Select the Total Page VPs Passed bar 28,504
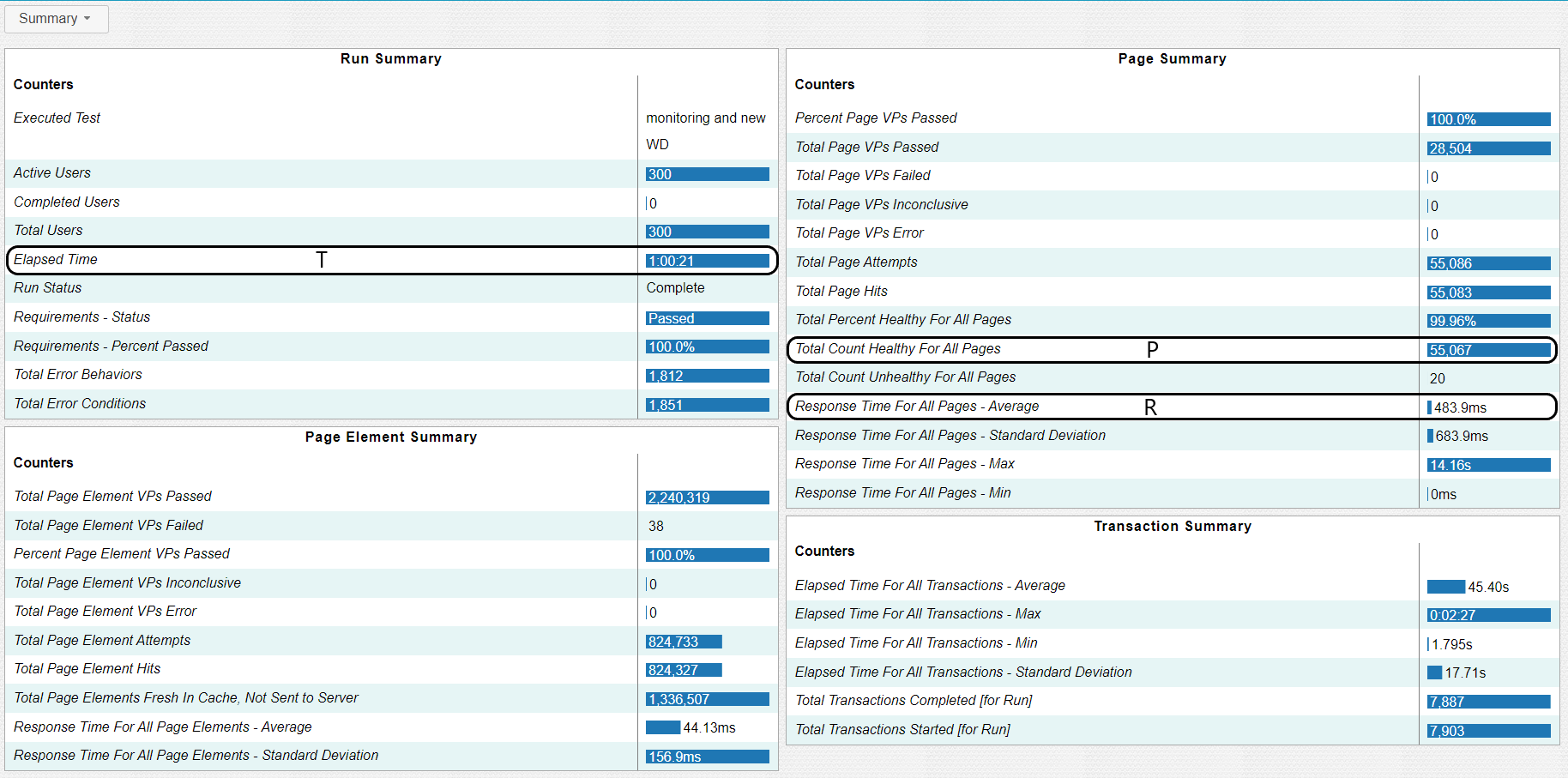 click(x=1488, y=148)
